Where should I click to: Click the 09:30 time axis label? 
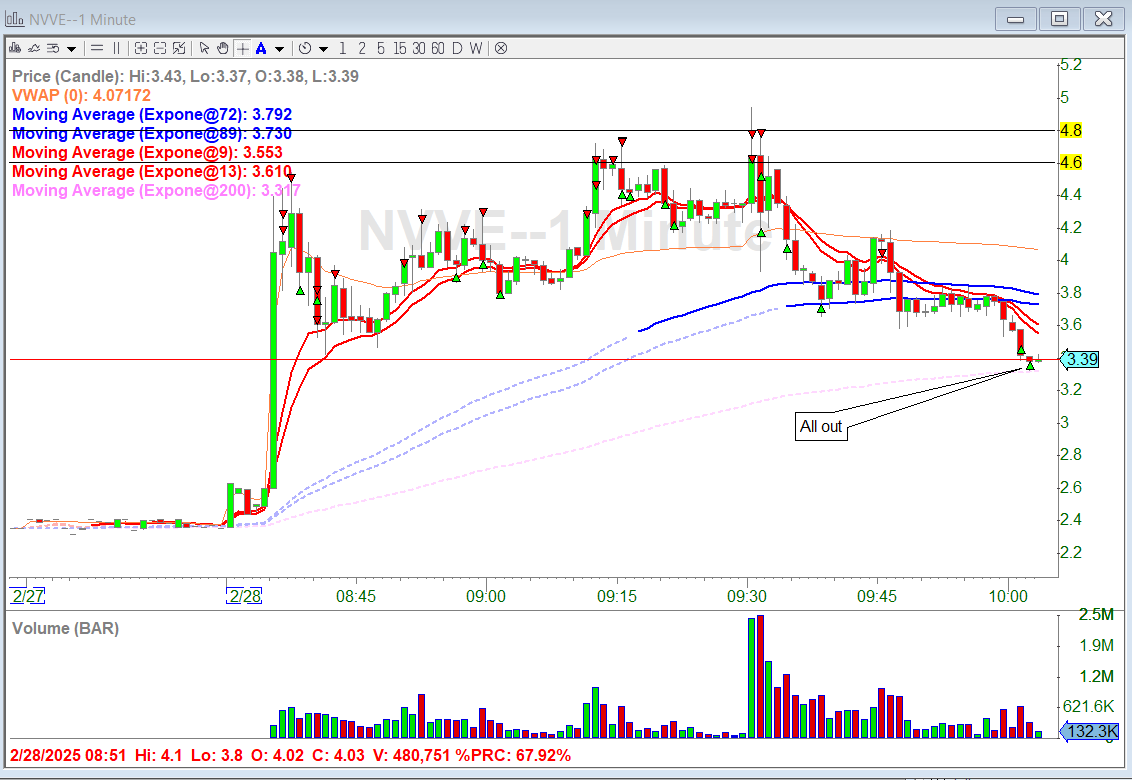tap(746, 596)
